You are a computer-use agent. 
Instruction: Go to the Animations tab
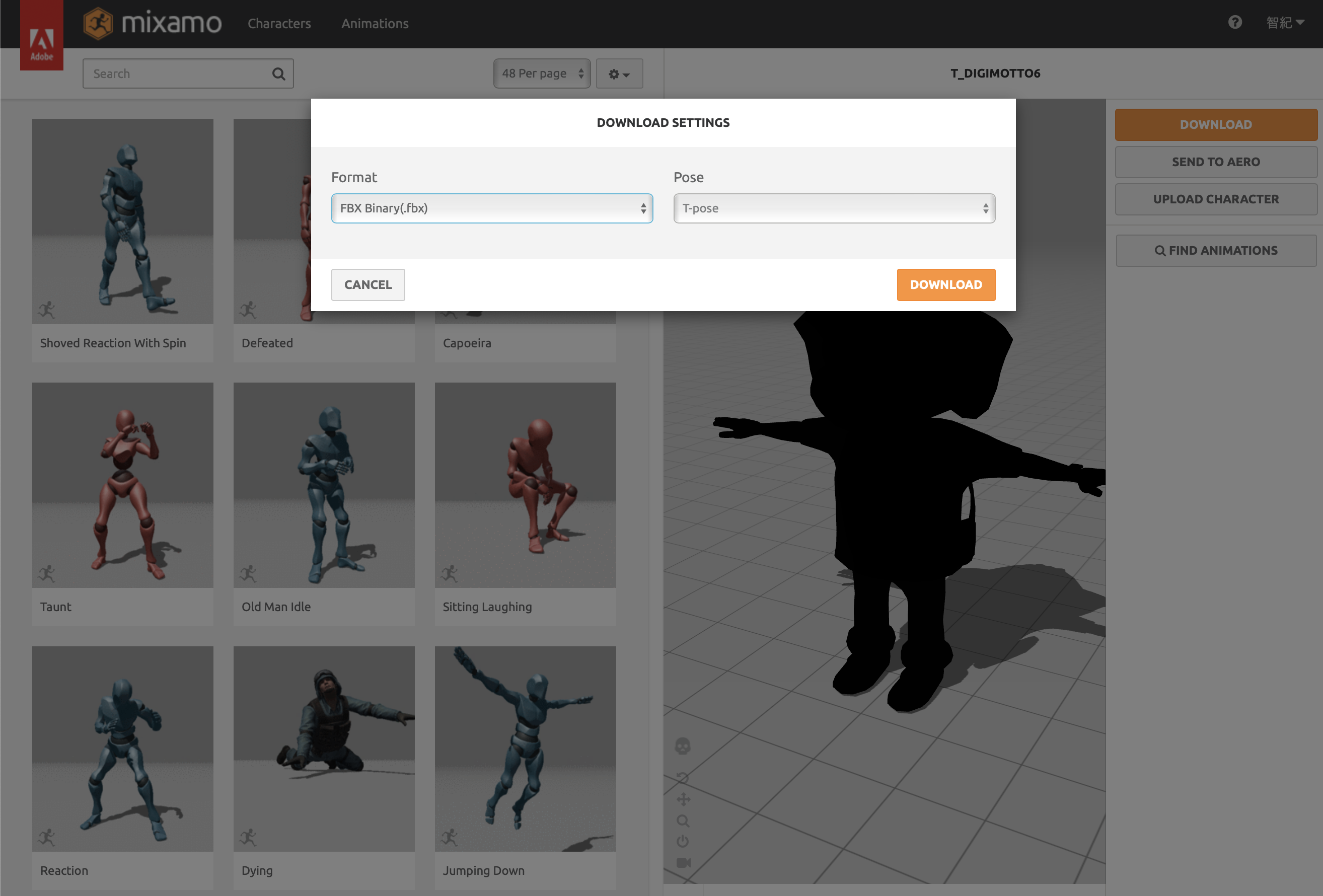pyautogui.click(x=375, y=24)
